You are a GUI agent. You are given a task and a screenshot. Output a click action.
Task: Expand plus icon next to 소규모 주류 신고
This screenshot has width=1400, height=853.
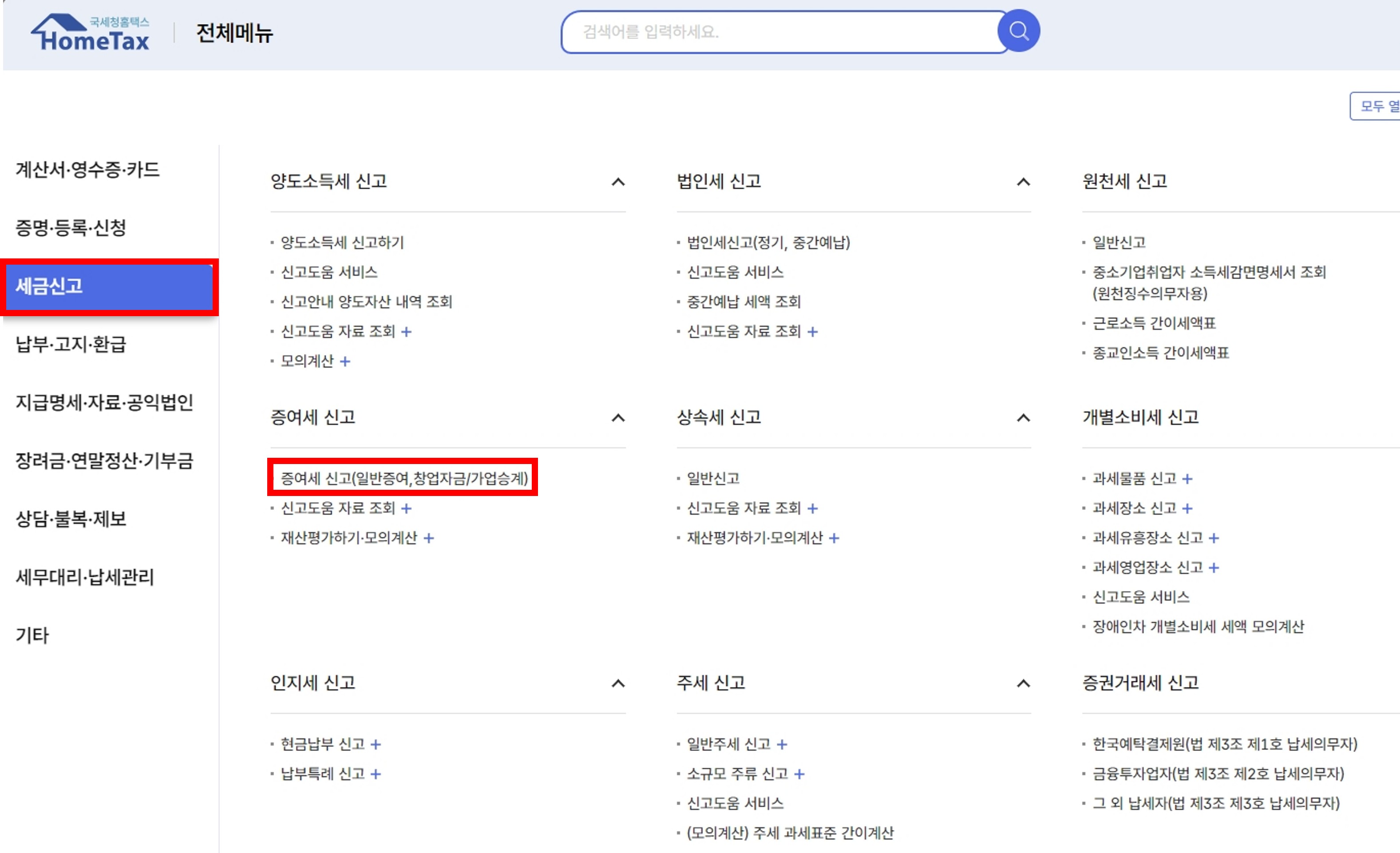point(799,774)
